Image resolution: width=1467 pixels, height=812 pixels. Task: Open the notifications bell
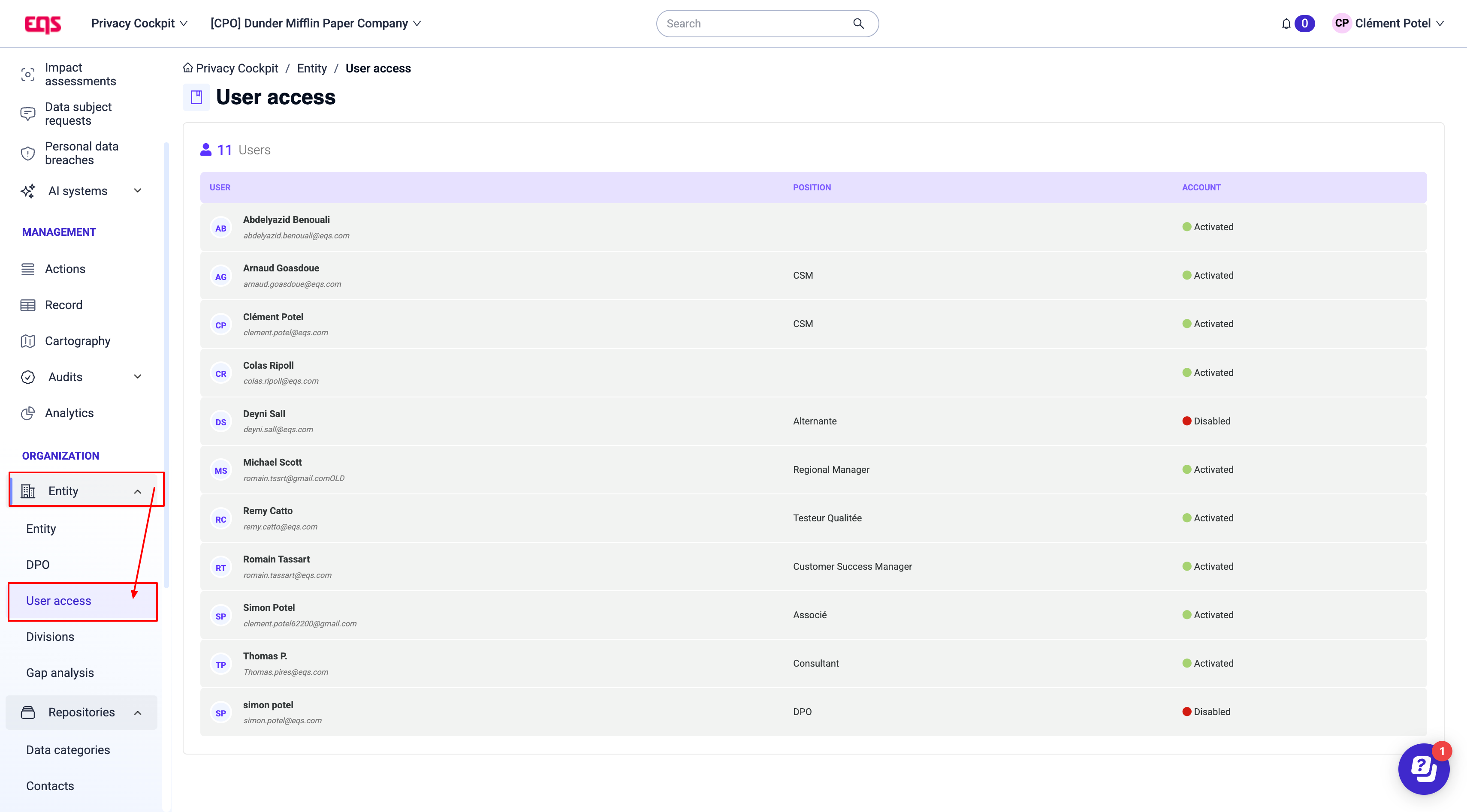[1286, 24]
